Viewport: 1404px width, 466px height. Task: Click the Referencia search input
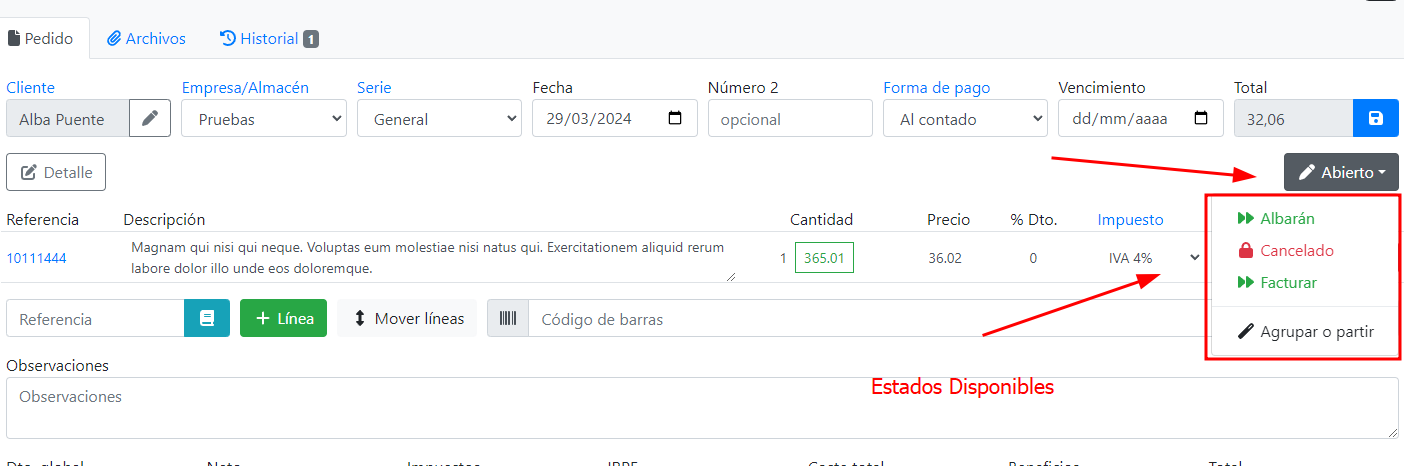click(95, 318)
